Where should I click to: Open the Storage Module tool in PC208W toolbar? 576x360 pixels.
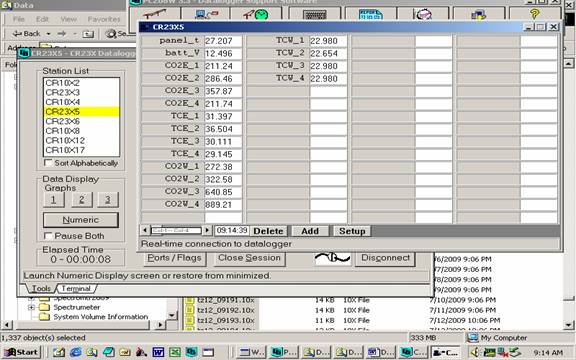479,14
